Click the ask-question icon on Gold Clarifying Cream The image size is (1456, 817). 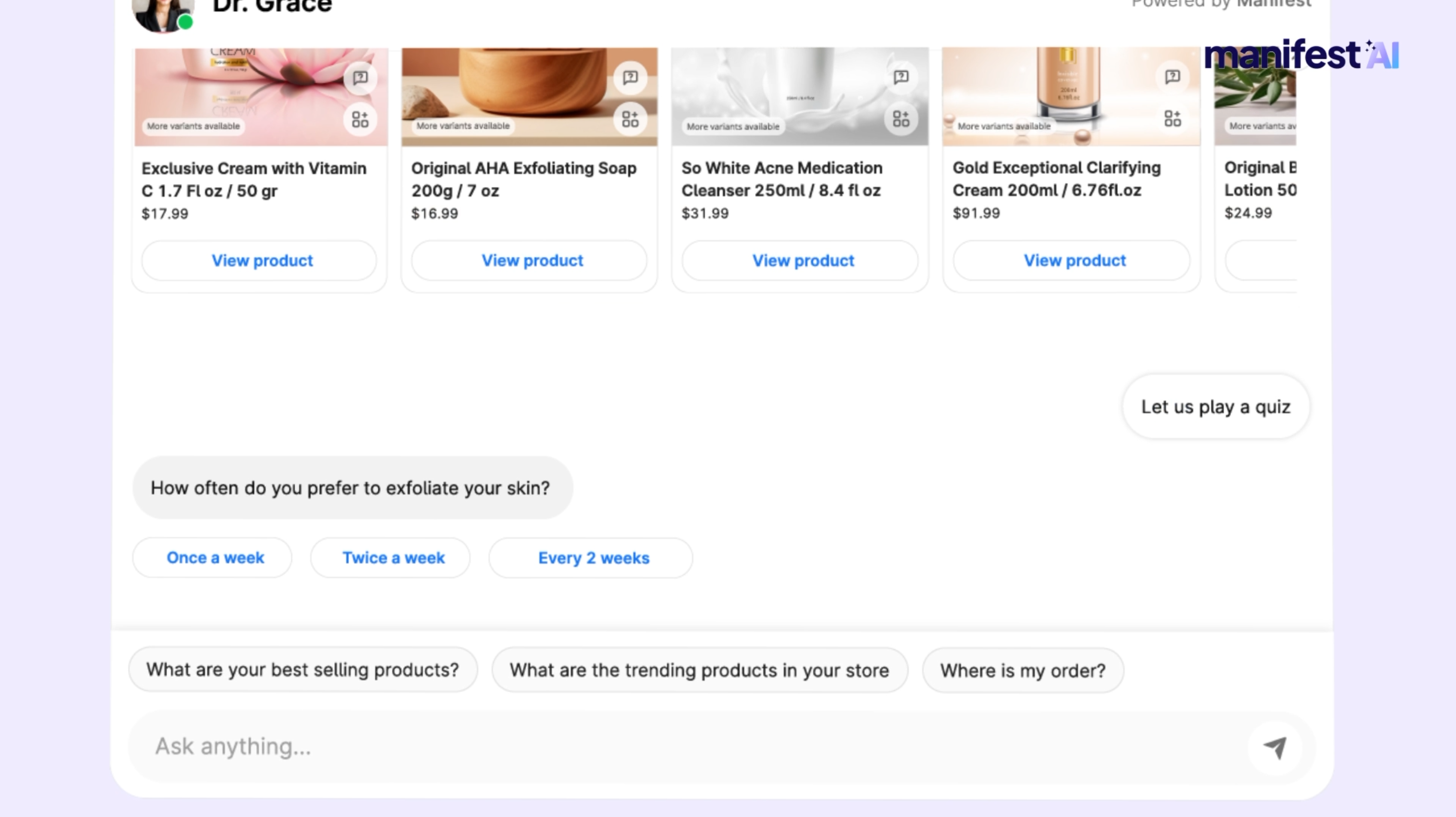(x=1172, y=77)
